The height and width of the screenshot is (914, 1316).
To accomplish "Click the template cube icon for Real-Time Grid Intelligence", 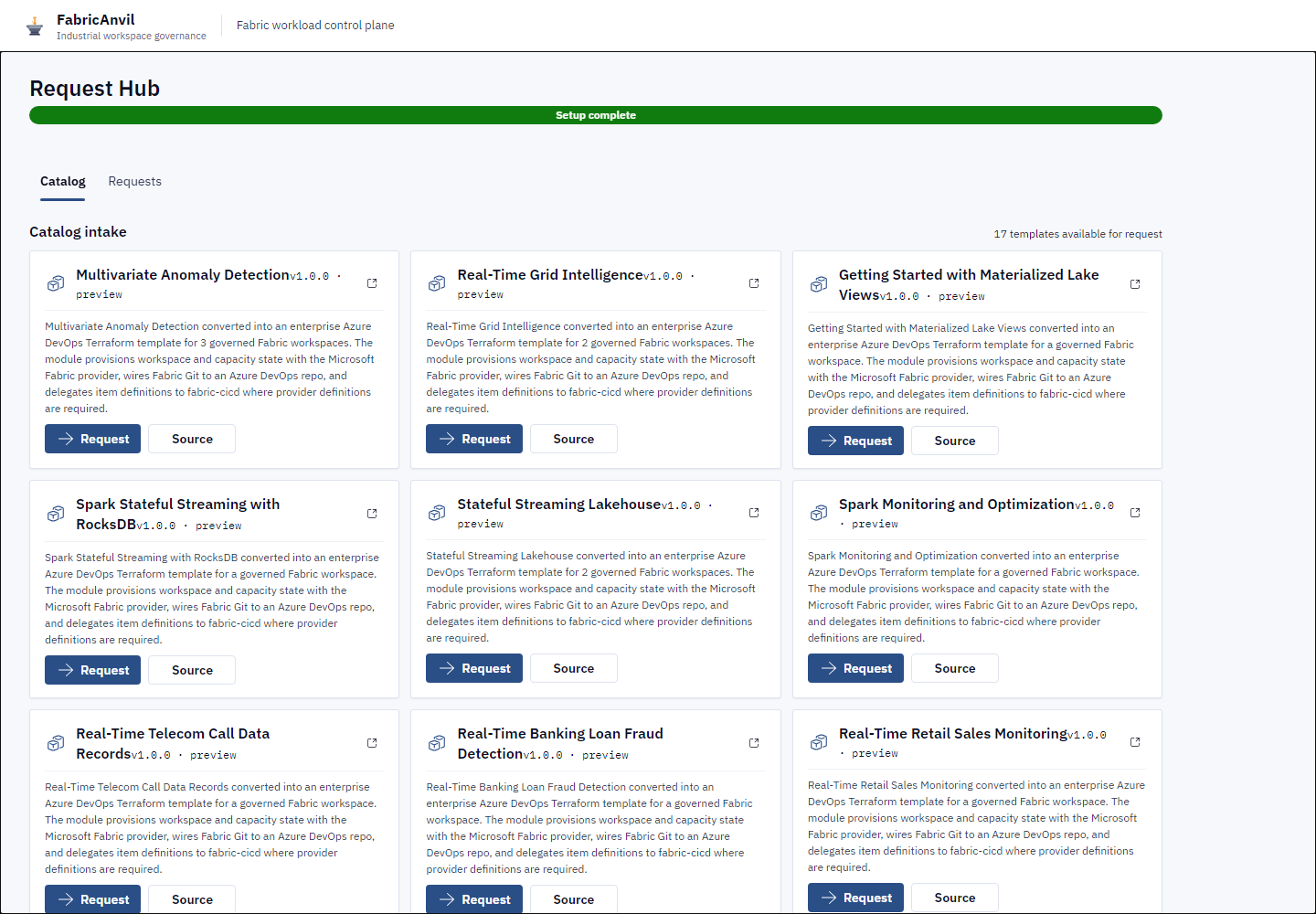I will [437, 283].
